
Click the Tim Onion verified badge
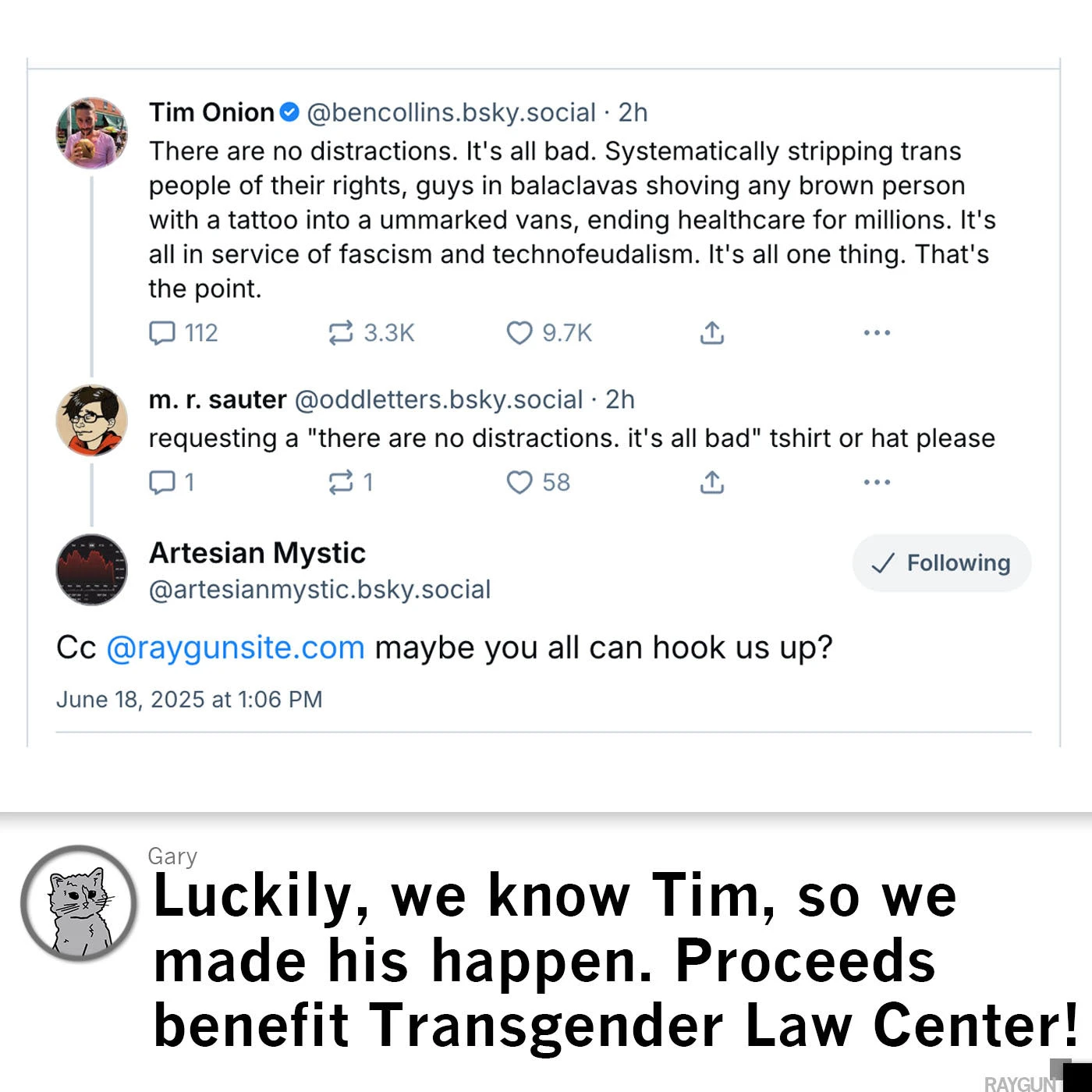click(x=289, y=112)
